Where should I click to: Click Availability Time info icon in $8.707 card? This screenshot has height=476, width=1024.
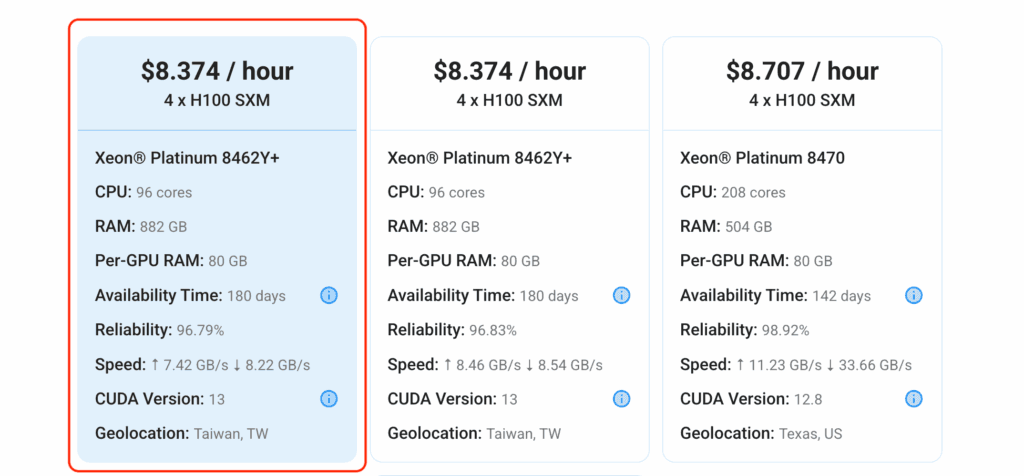[913, 295]
